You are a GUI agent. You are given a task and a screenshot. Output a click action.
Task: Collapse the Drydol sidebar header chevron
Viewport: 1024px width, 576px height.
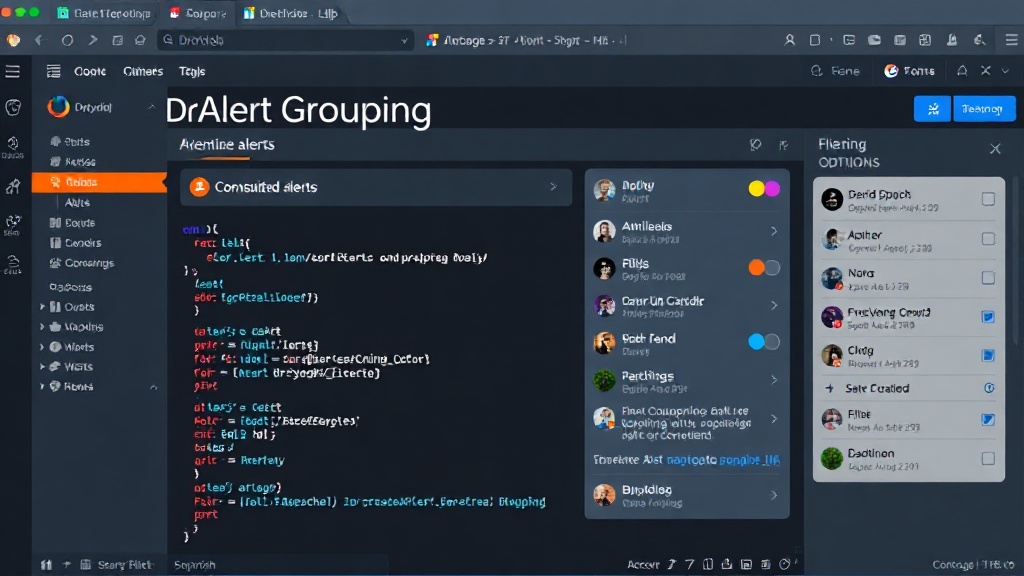[x=152, y=107]
